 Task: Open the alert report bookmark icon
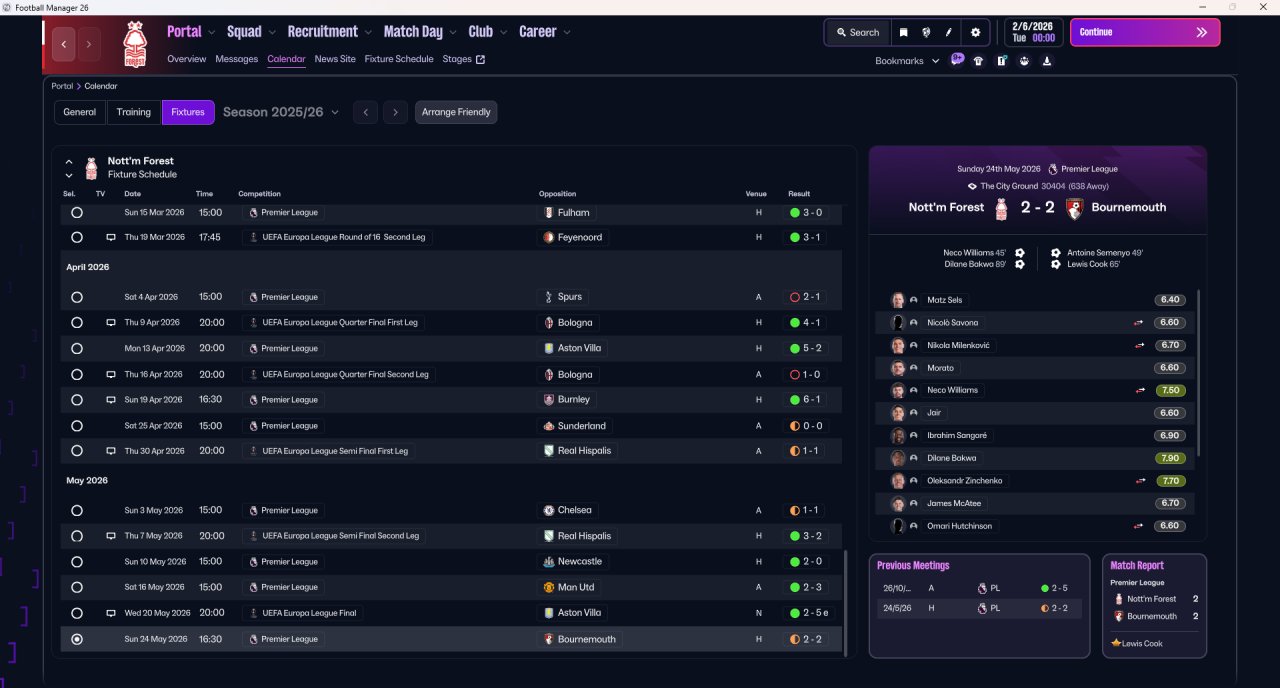tap(1001, 61)
